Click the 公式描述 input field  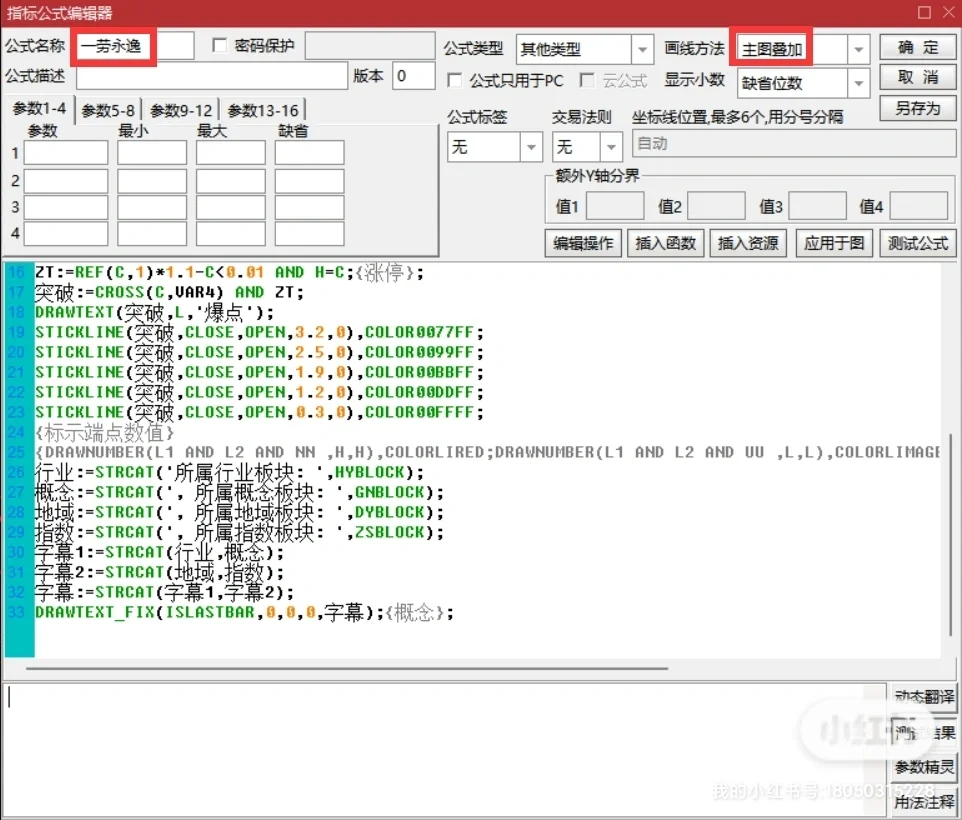212,76
